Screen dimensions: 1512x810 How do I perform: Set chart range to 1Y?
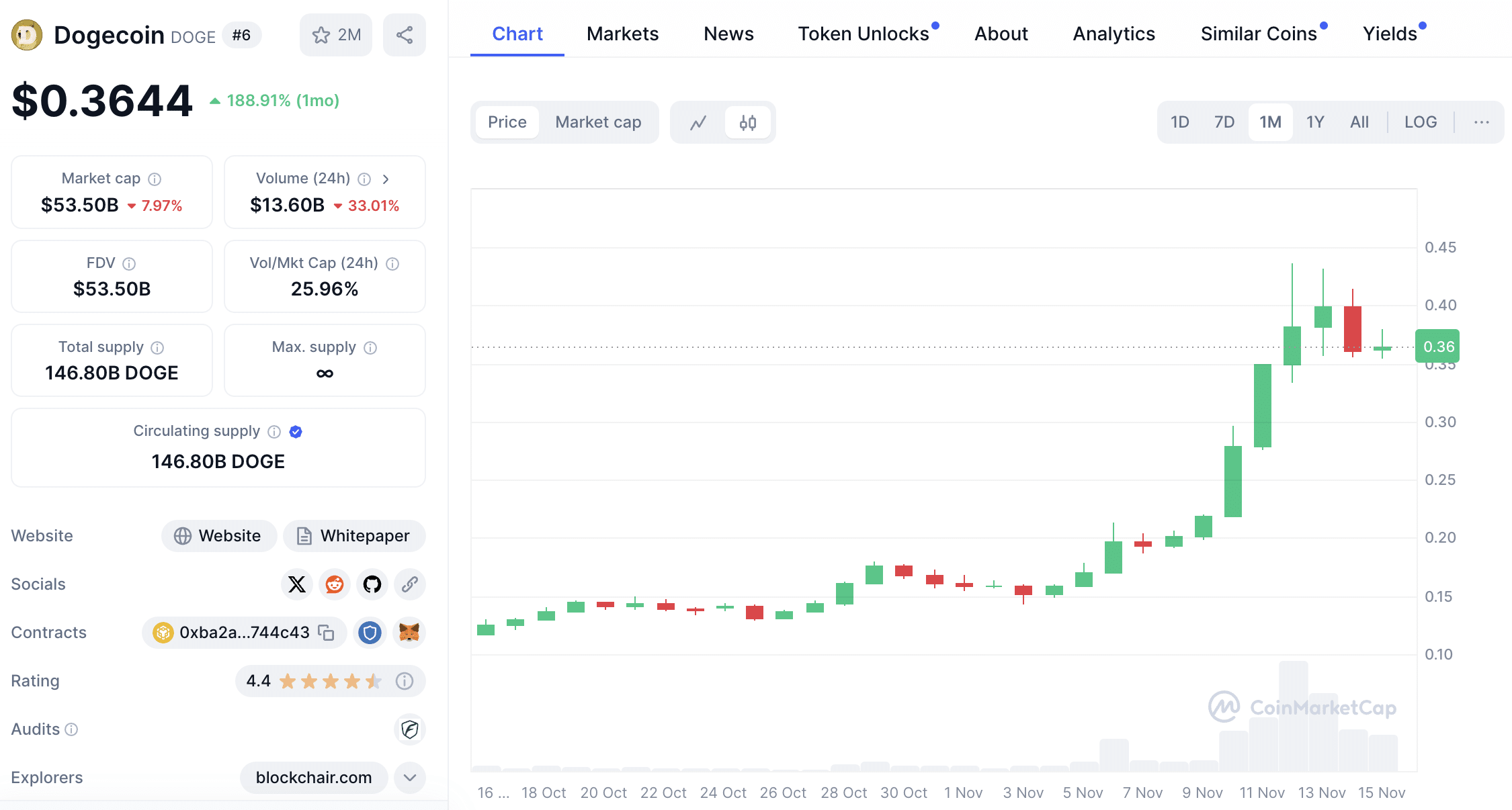point(1315,122)
